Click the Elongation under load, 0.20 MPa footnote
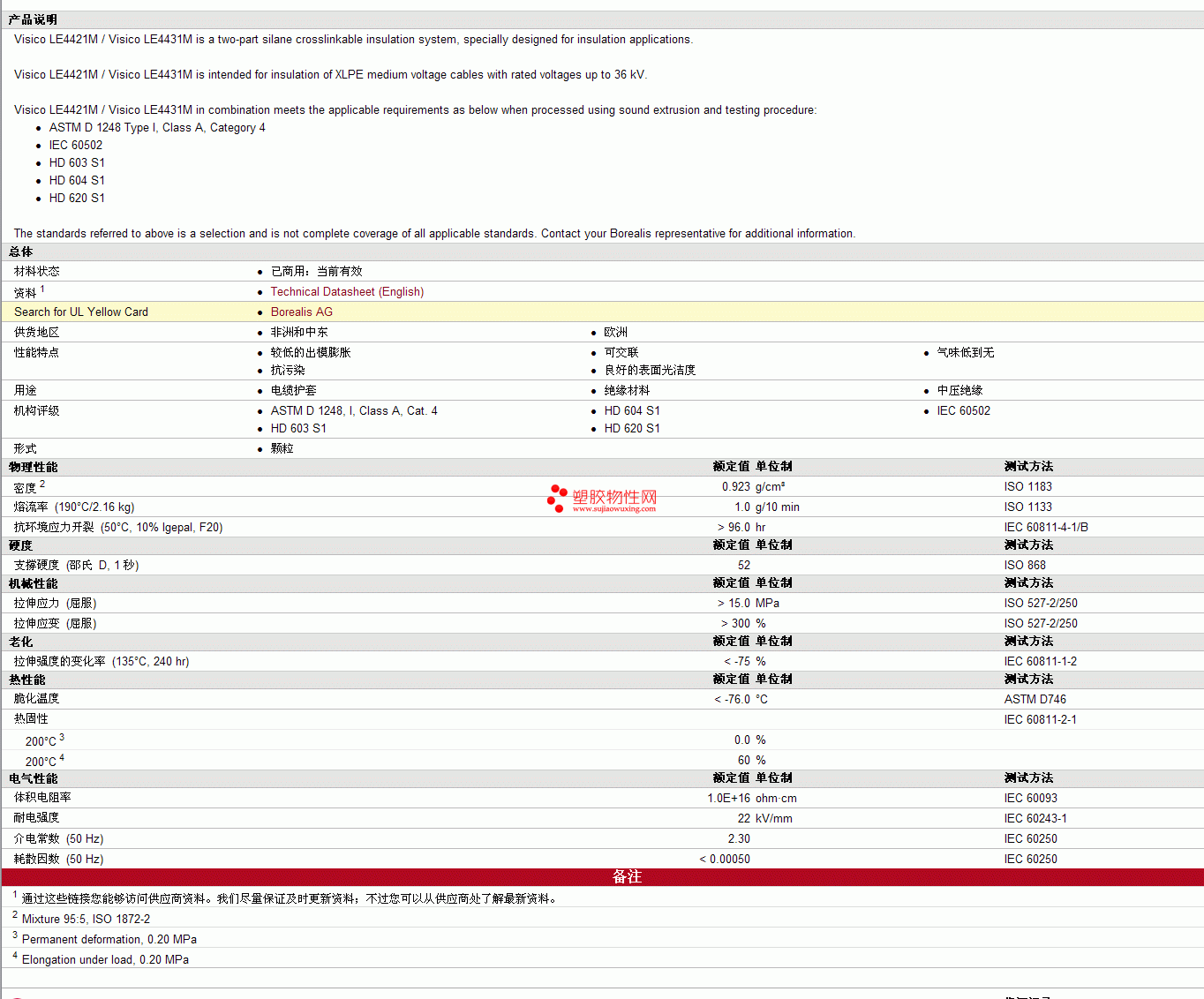This screenshot has width=1204, height=999. click(x=105, y=960)
